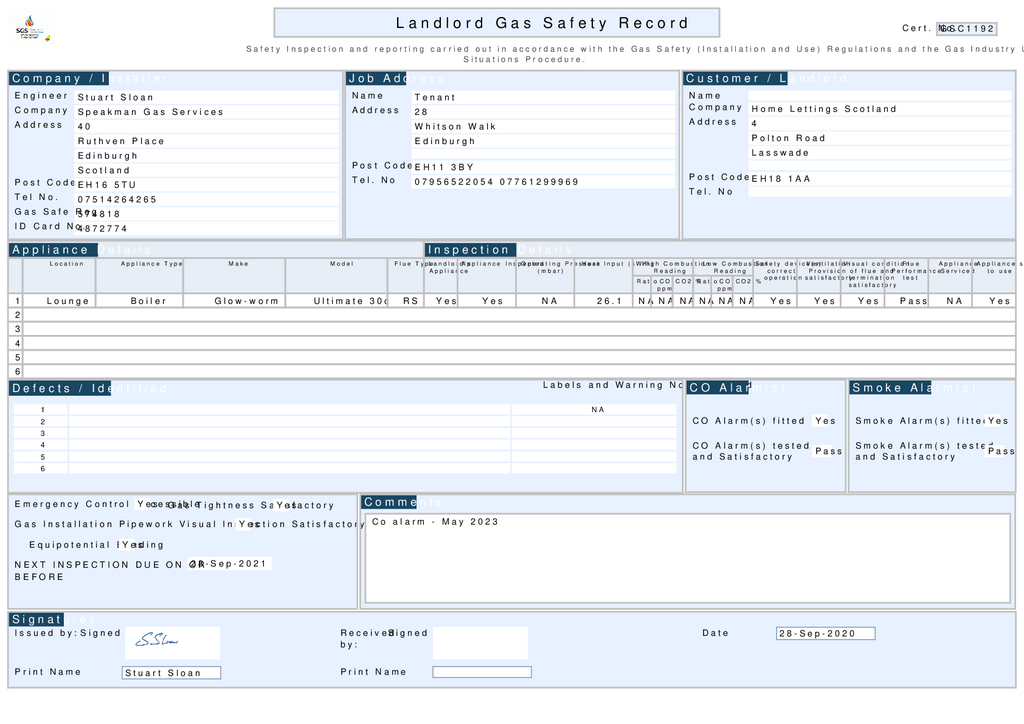Image resolution: width=1024 pixels, height=724 pixels.
Task: Click the Engineer name field Stuart Sloan
Action: (207, 97)
